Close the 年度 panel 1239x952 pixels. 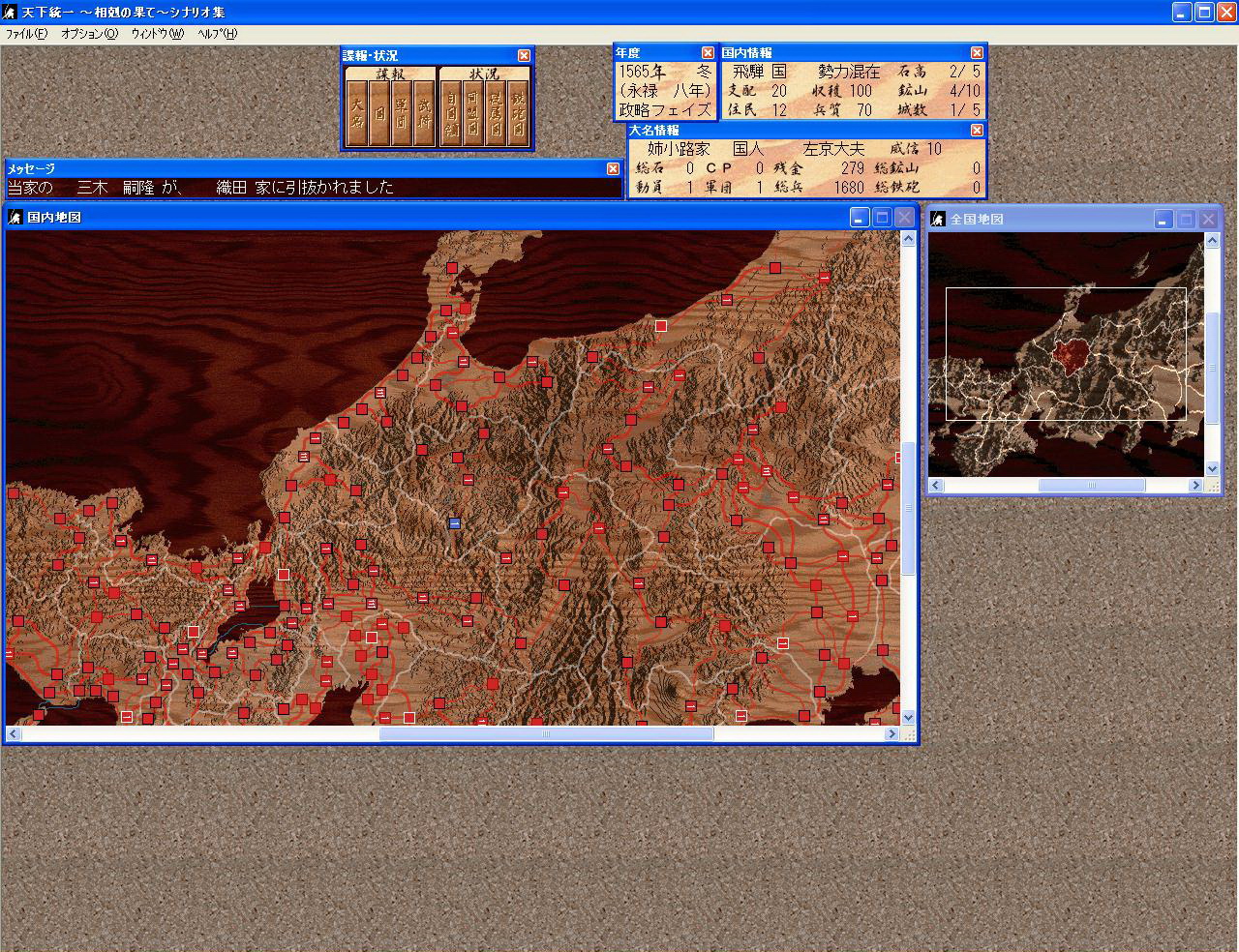[707, 52]
